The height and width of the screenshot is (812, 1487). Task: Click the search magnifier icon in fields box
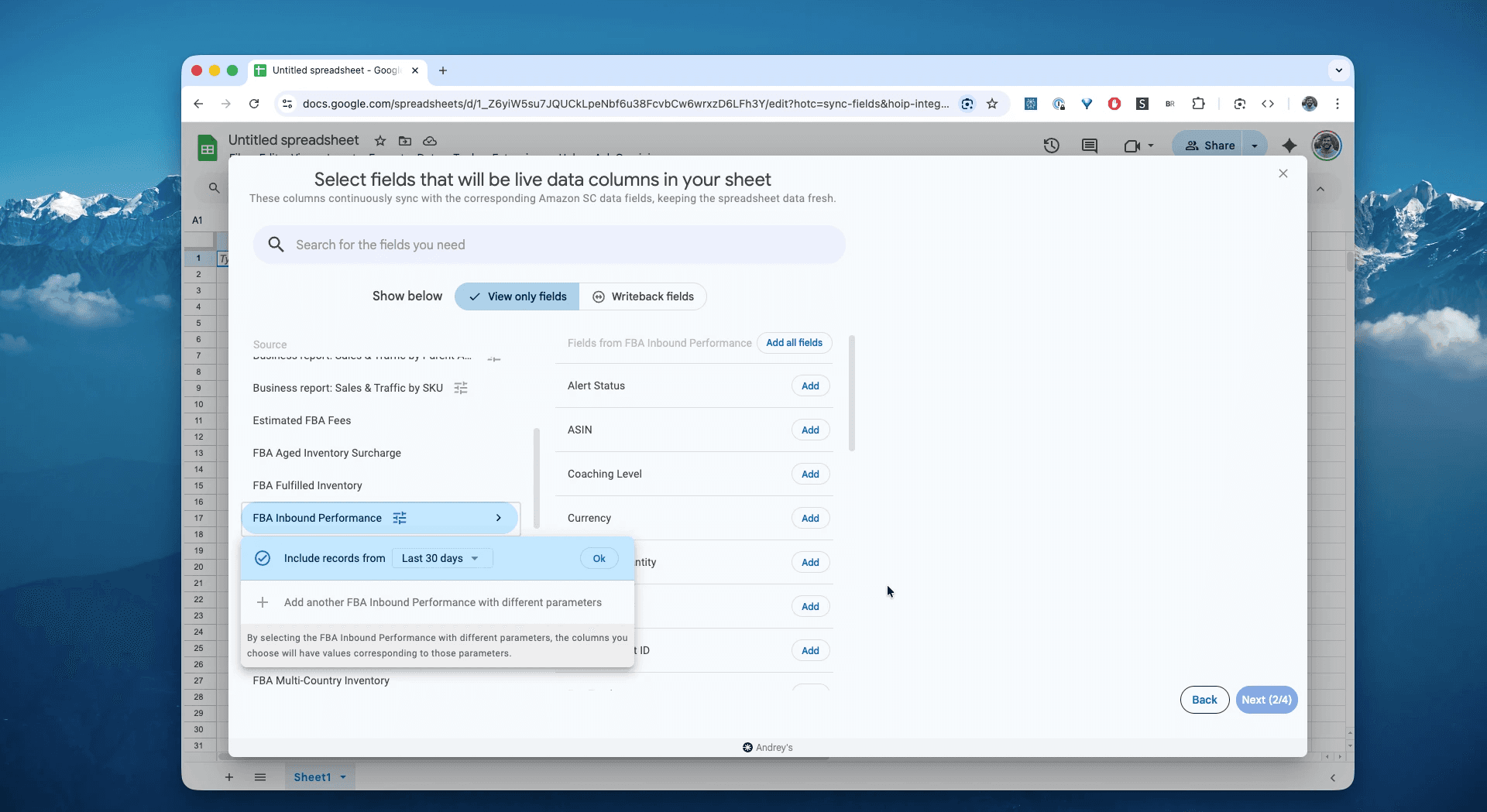pos(276,245)
